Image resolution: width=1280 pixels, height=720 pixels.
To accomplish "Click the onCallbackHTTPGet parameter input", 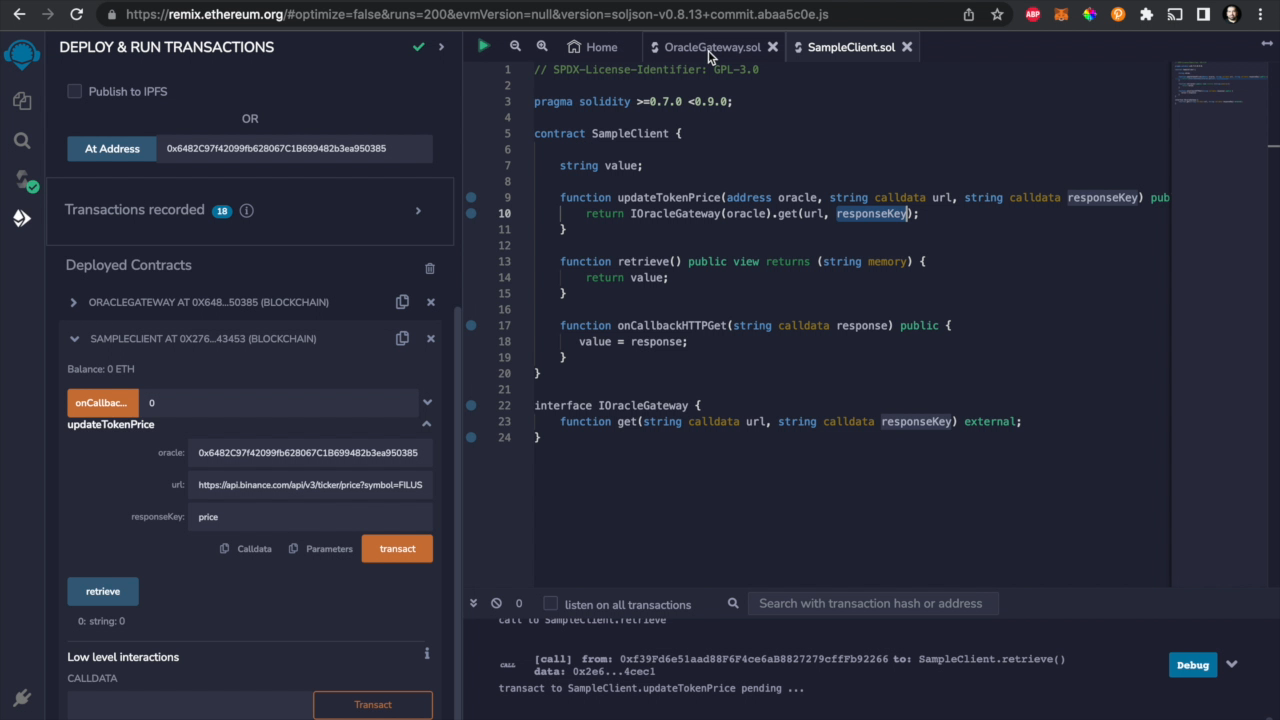I will click(x=279, y=402).
